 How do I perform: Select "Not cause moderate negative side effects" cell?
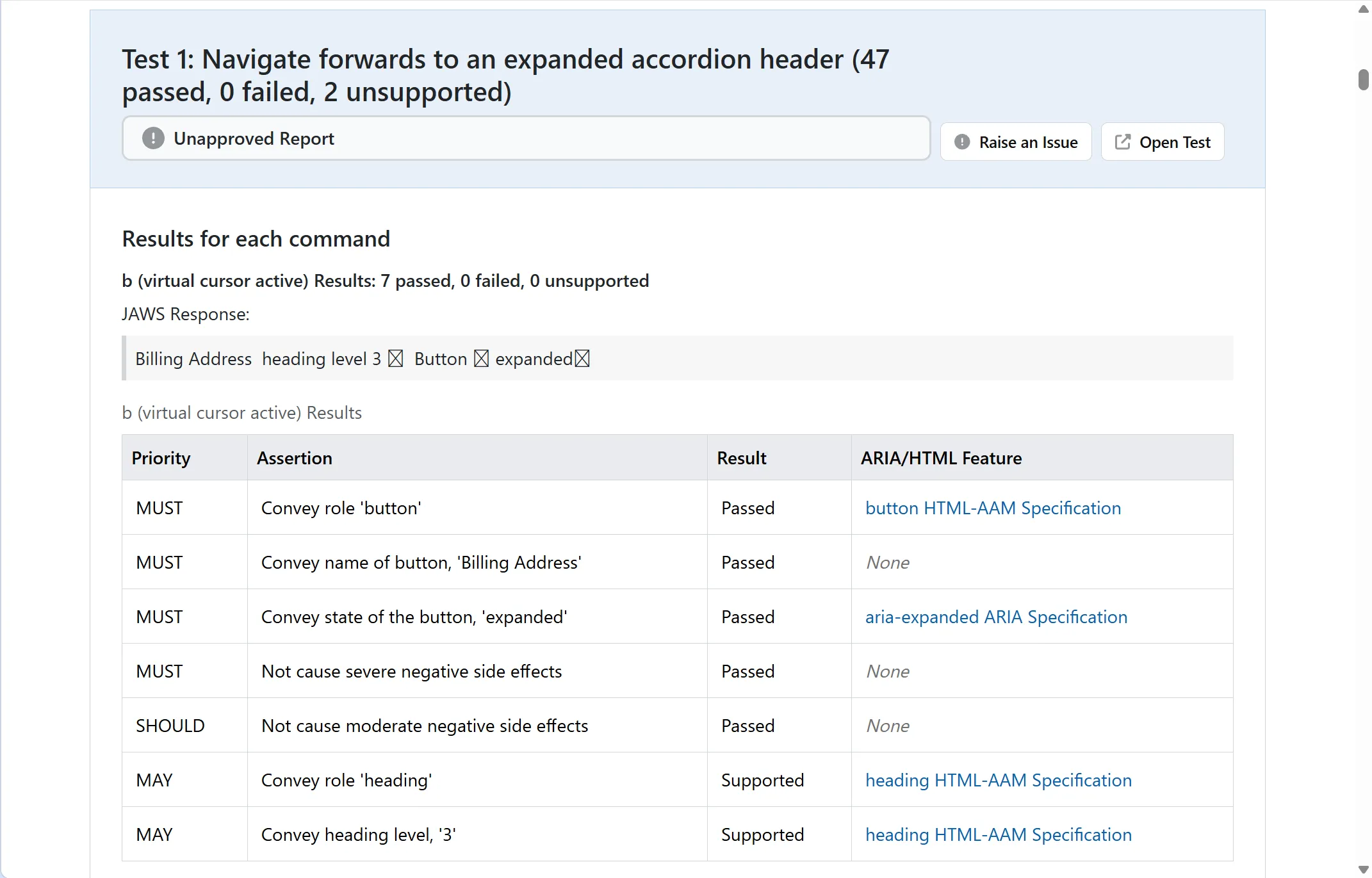pyautogui.click(x=477, y=726)
